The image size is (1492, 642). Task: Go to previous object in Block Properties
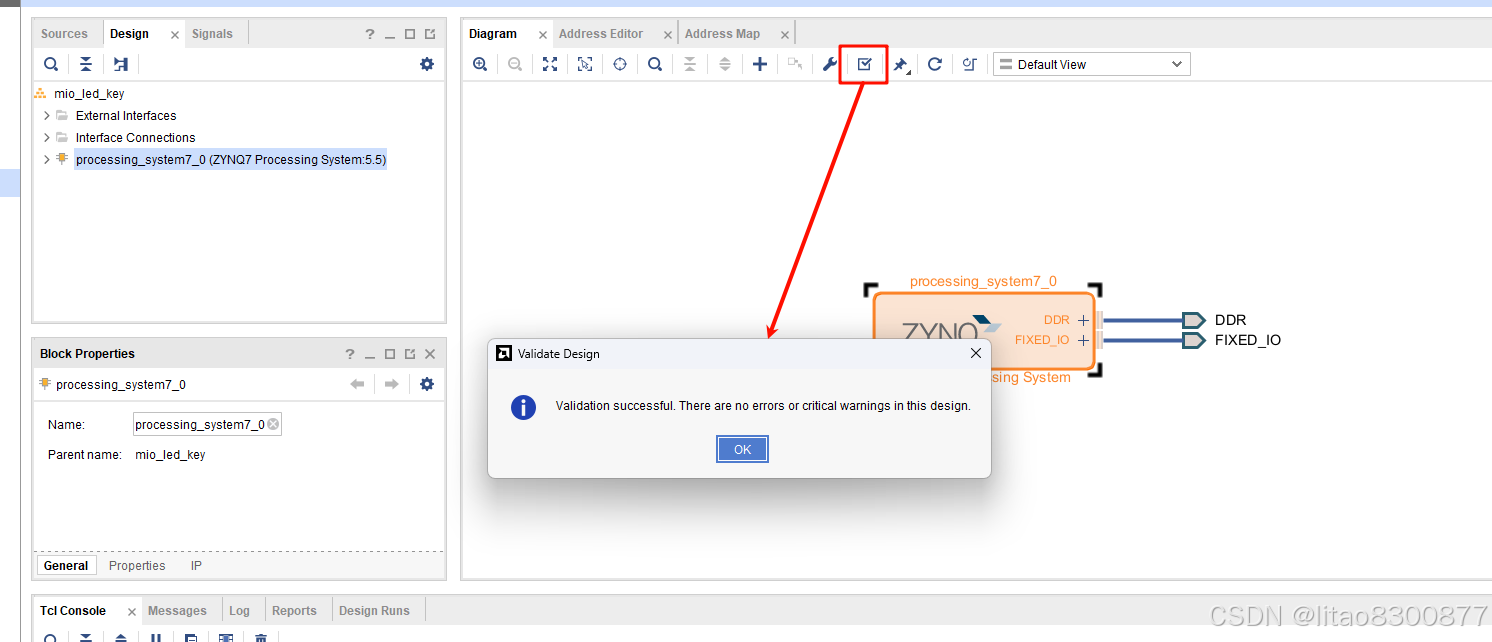[x=357, y=384]
